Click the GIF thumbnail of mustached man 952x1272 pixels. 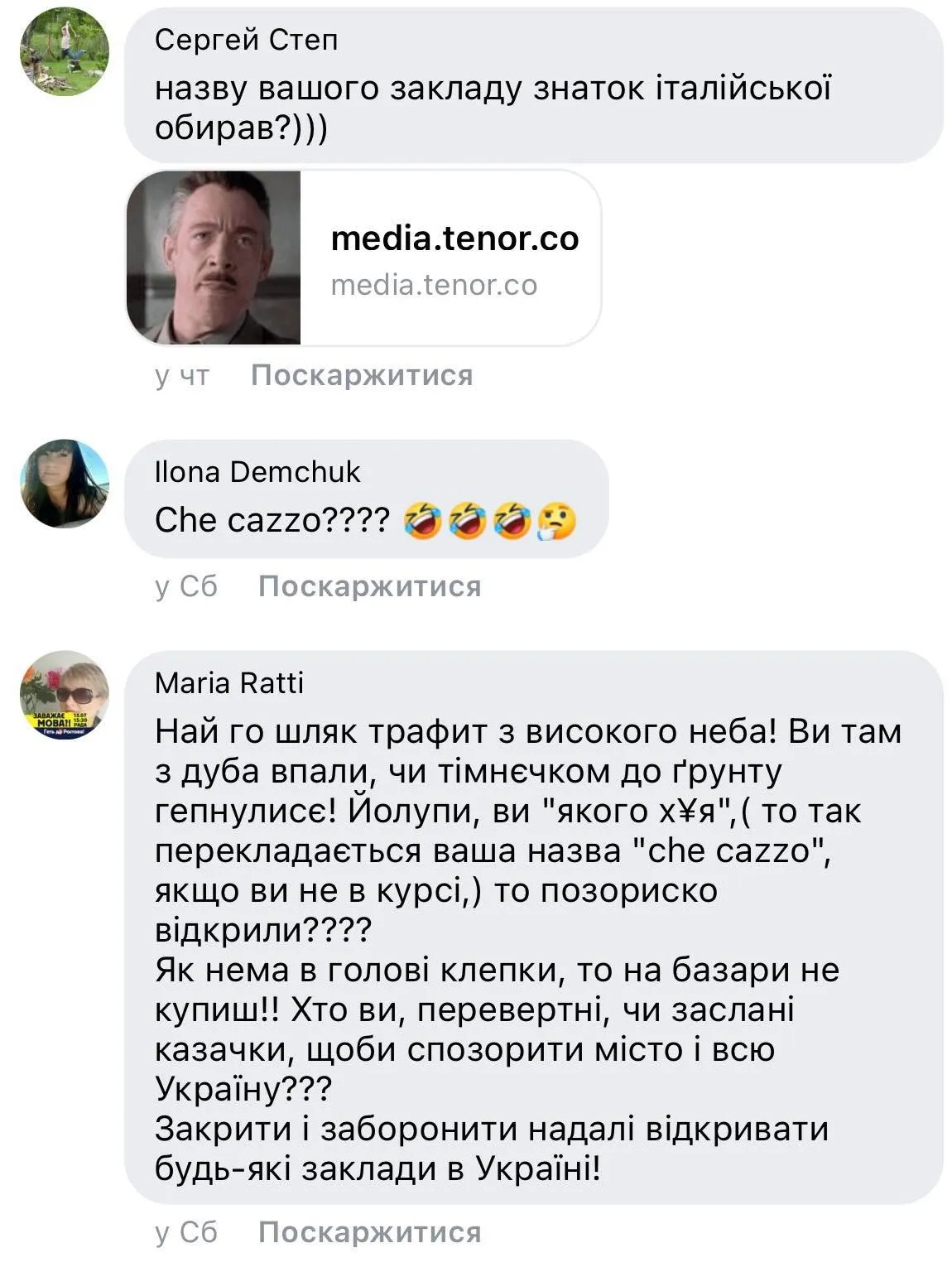coord(214,258)
